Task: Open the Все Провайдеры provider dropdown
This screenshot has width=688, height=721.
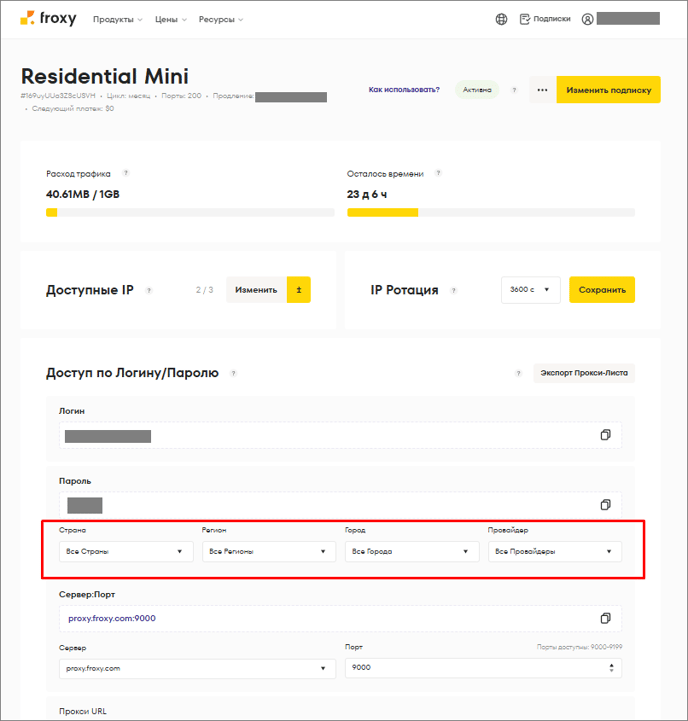Action: [555, 551]
